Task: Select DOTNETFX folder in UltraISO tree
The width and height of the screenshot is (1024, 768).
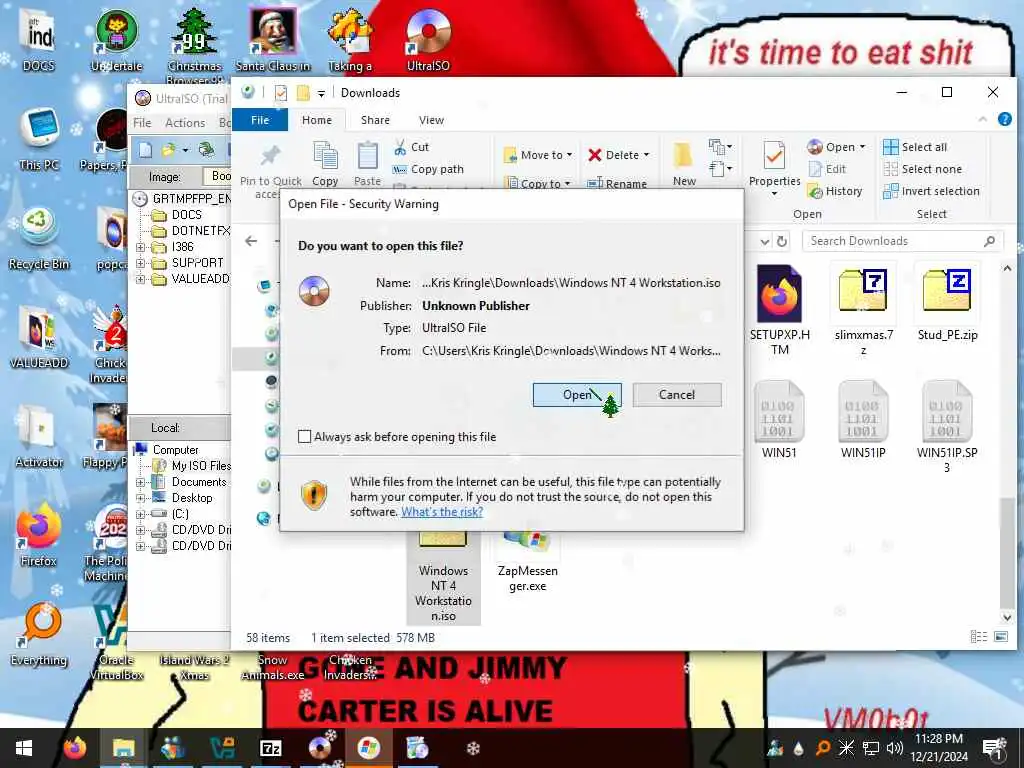Action: point(200,231)
